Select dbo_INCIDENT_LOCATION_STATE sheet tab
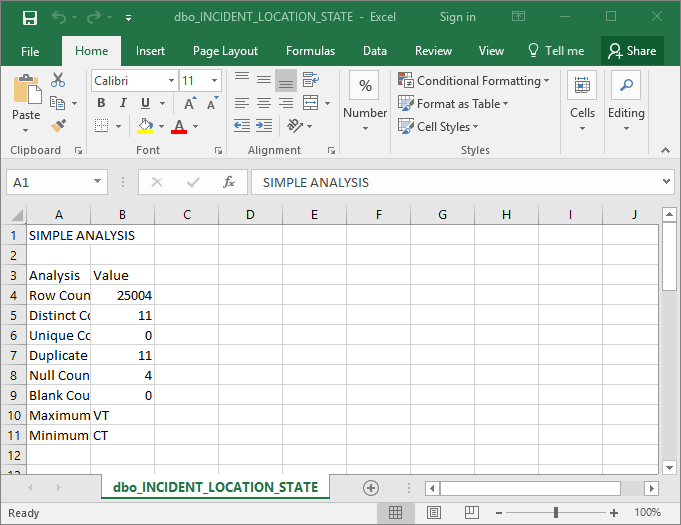This screenshot has height=525, width=681. click(x=215, y=487)
